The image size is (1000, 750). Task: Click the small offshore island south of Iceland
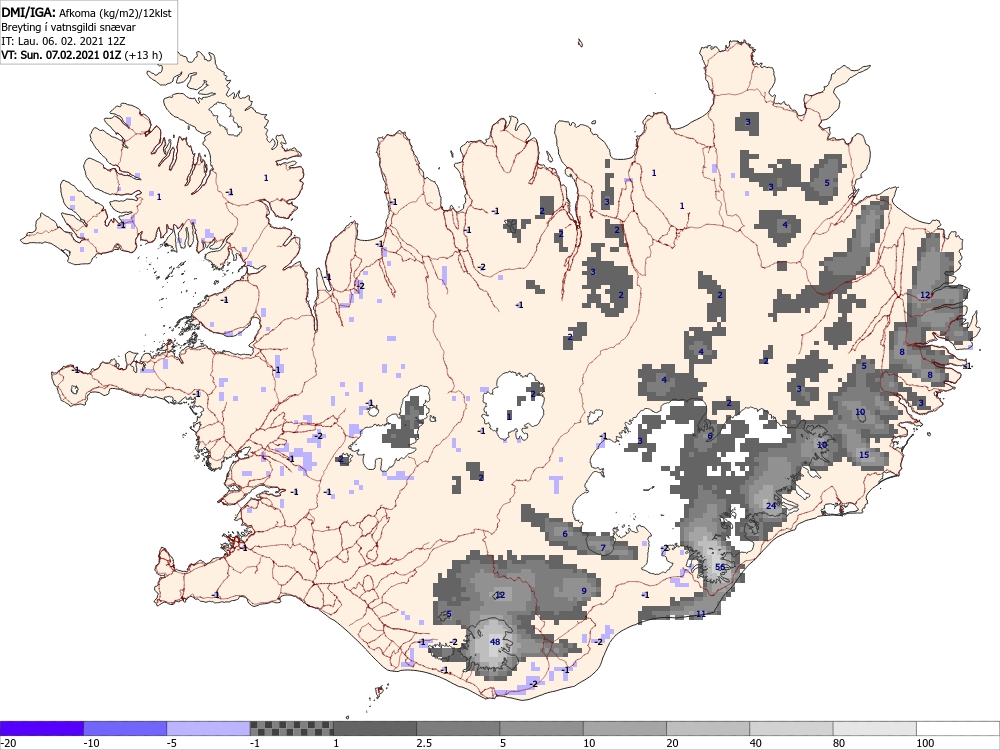(380, 690)
